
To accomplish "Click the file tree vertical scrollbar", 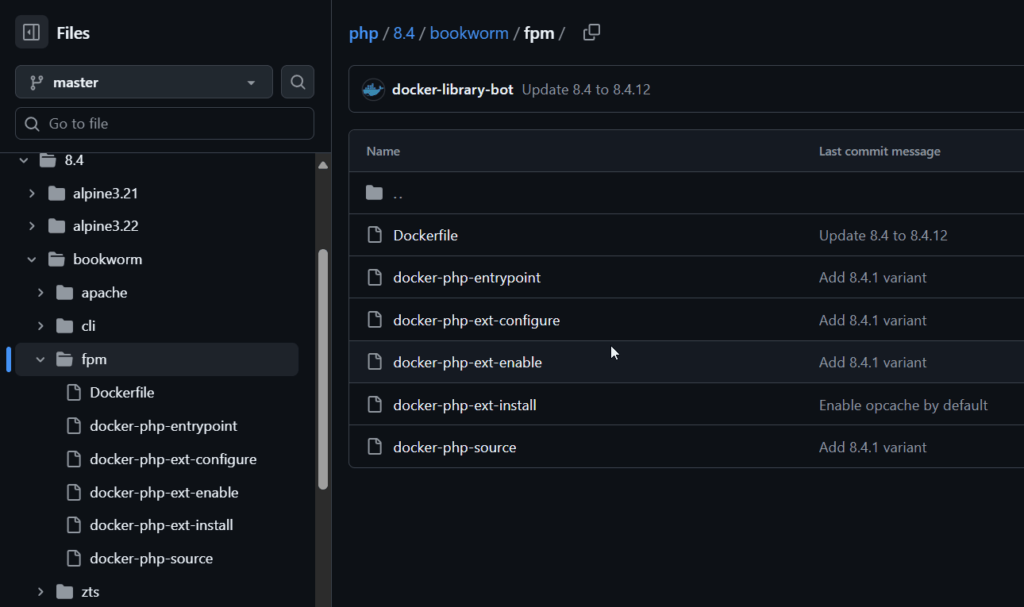I will (323, 370).
